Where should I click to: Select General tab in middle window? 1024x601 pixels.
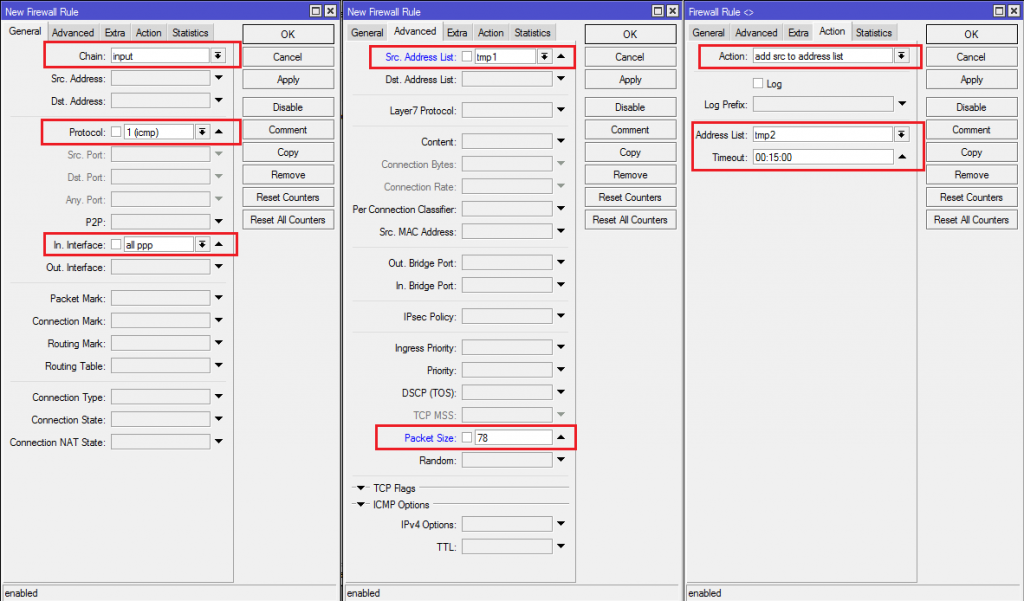[x=367, y=33]
